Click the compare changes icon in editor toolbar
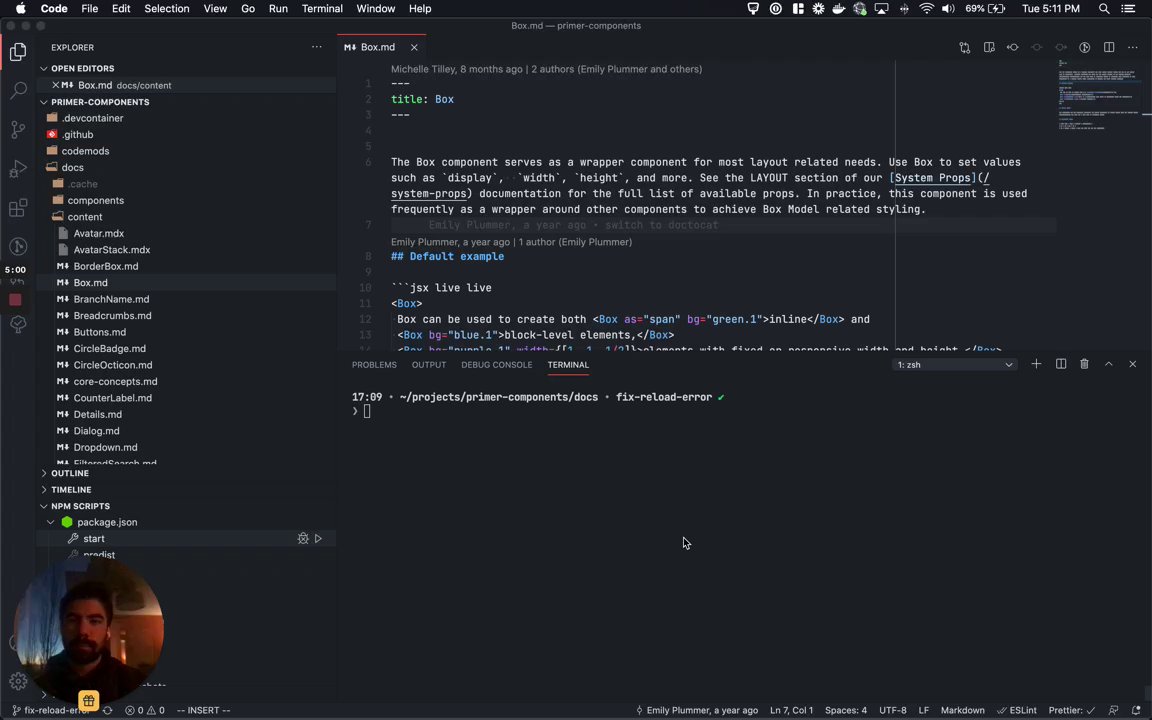 [965, 47]
